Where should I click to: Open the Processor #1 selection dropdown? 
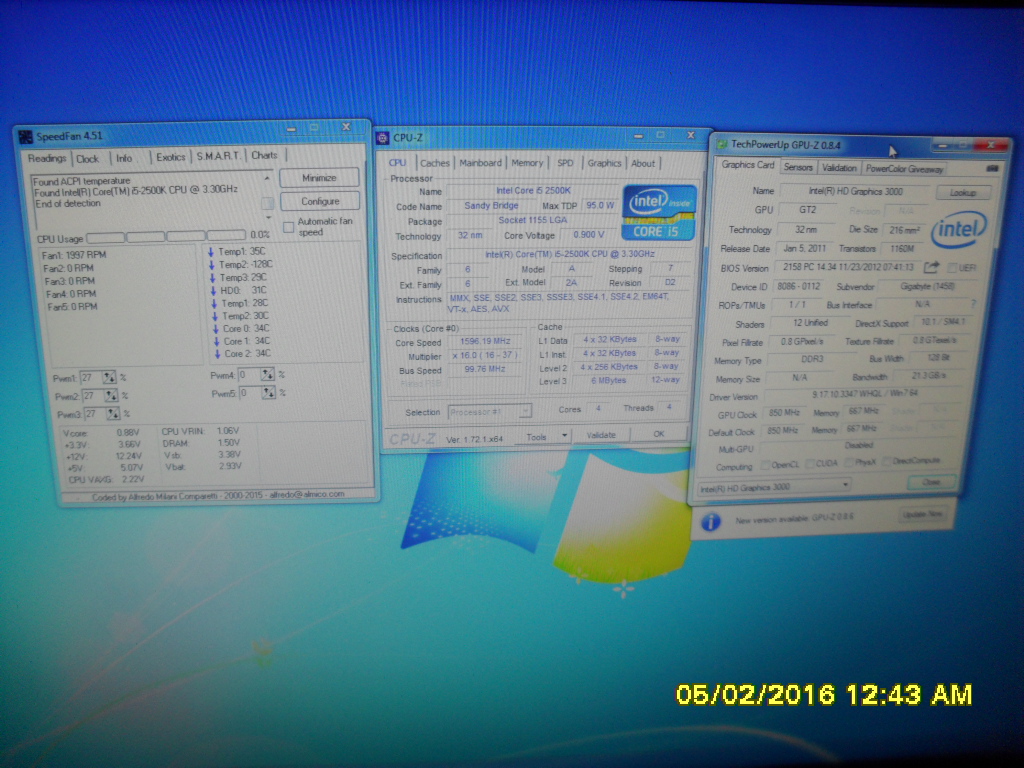click(490, 412)
